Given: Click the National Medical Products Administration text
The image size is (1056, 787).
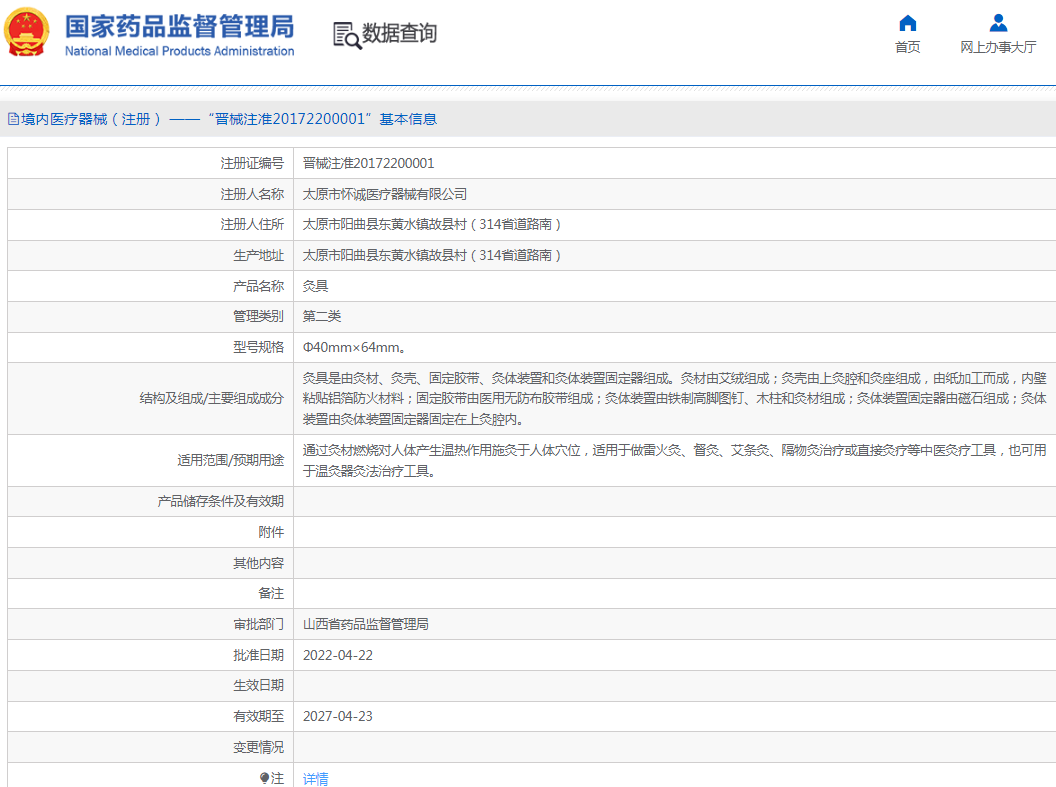Looking at the screenshot, I should (x=179, y=51).
